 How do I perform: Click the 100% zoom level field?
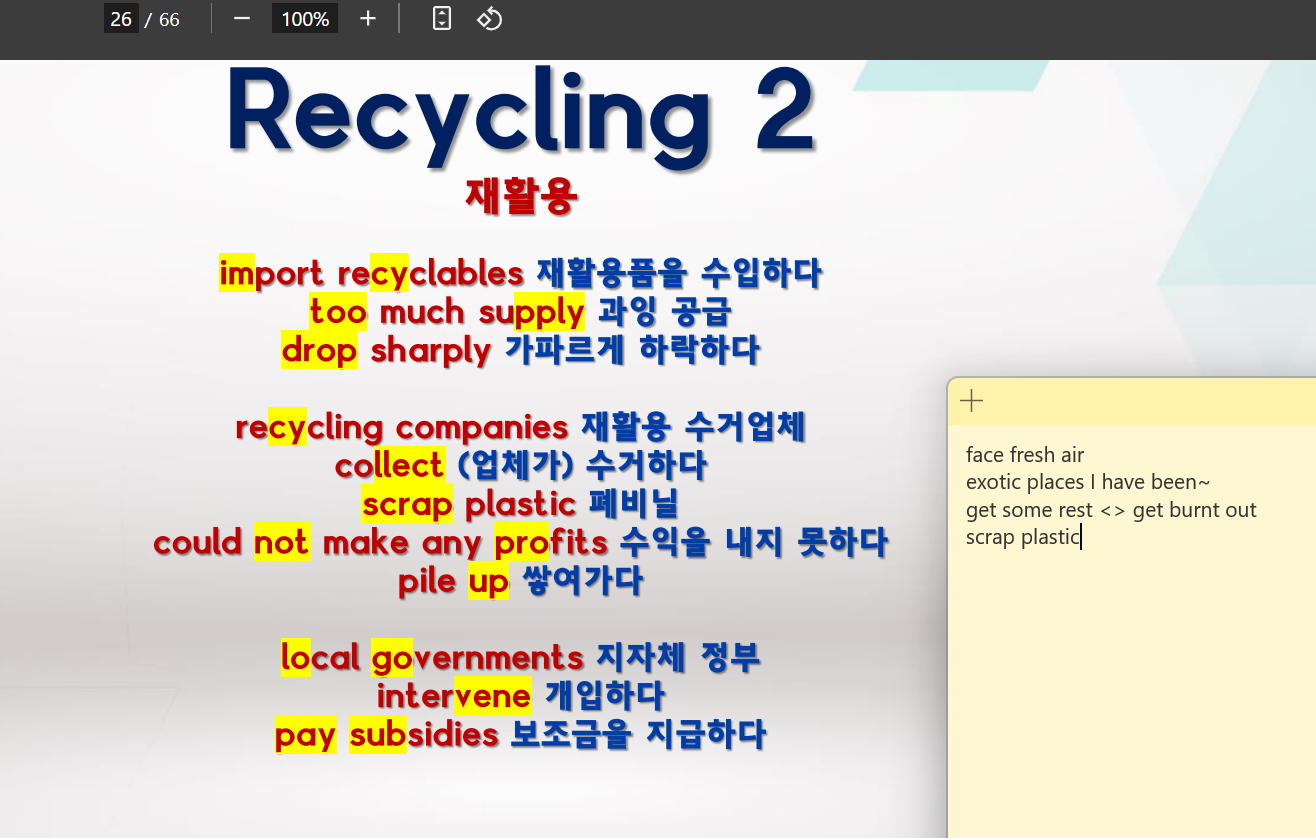305,19
